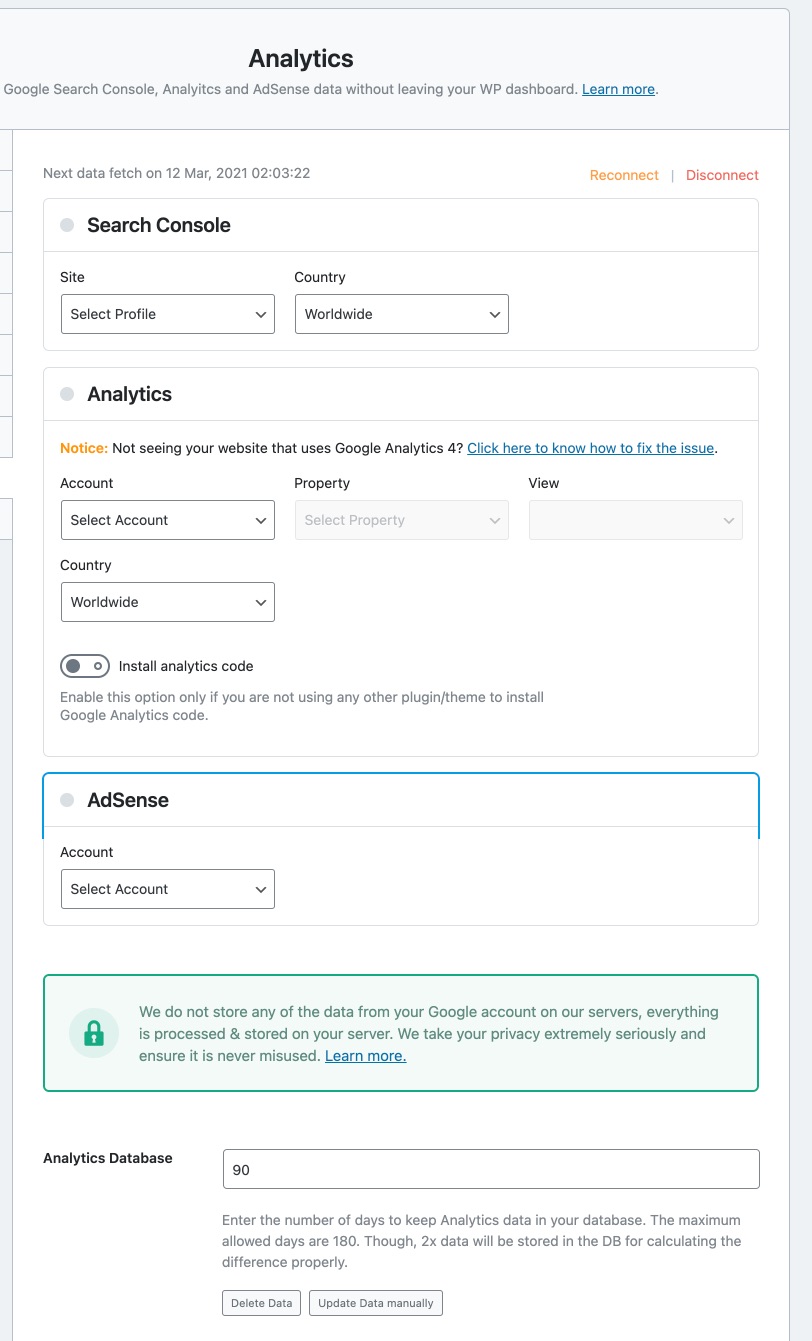Open the Analytics Country Worldwide dropdown
Viewport: 812px width, 1341px height.
coord(167,602)
